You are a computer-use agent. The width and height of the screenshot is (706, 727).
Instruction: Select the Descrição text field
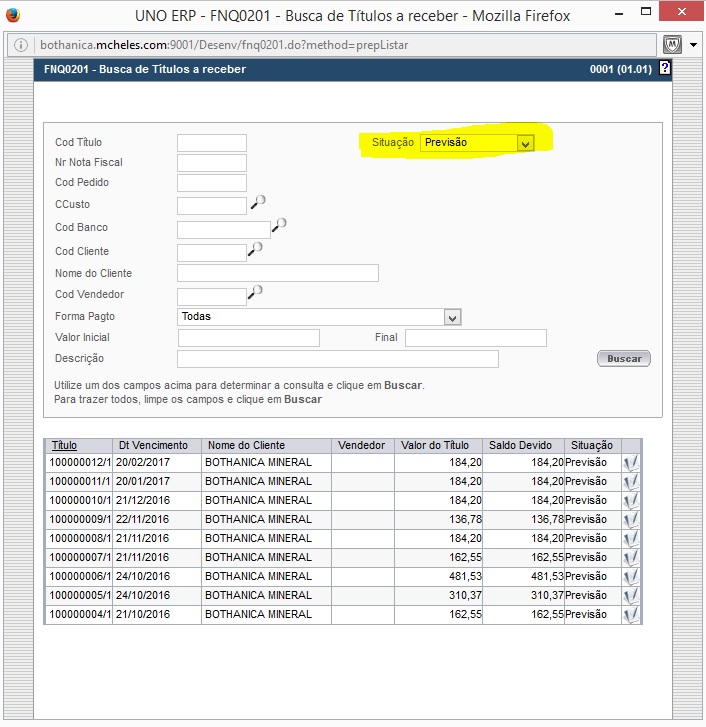coord(337,359)
